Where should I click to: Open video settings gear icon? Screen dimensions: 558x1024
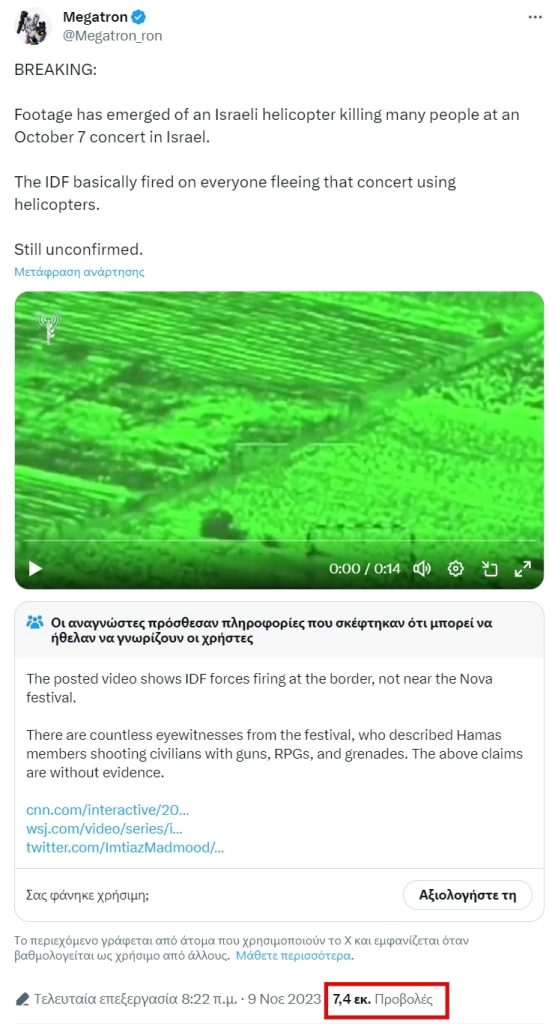pyautogui.click(x=455, y=569)
